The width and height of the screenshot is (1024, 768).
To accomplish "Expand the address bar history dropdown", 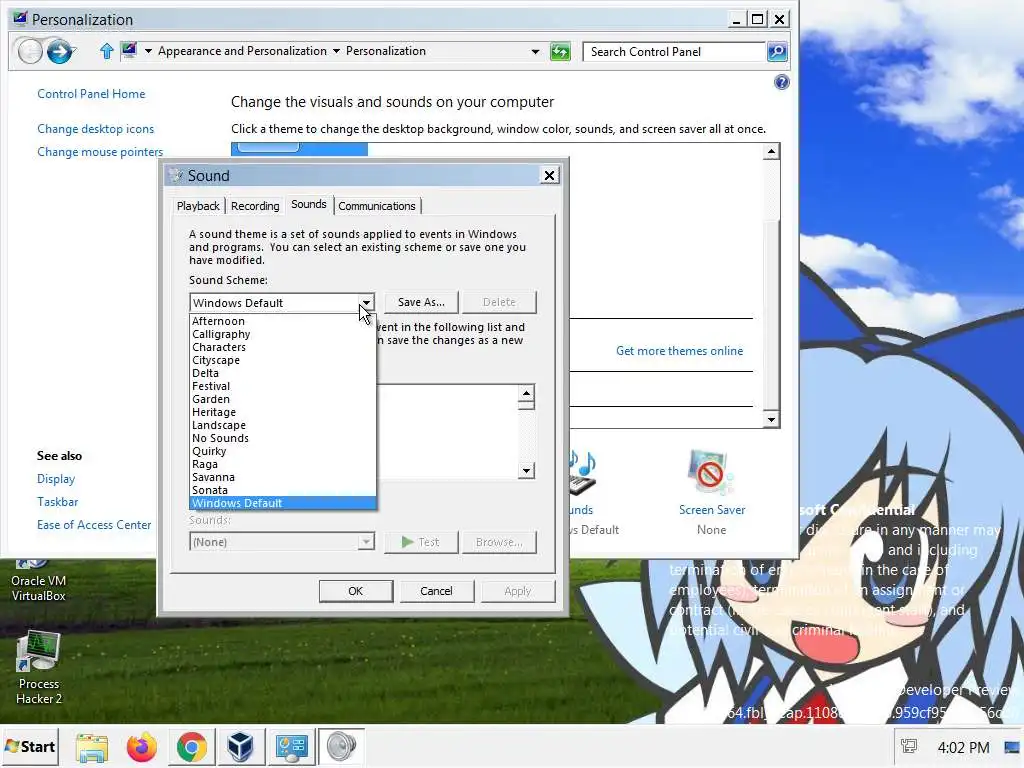I will pyautogui.click(x=536, y=52).
